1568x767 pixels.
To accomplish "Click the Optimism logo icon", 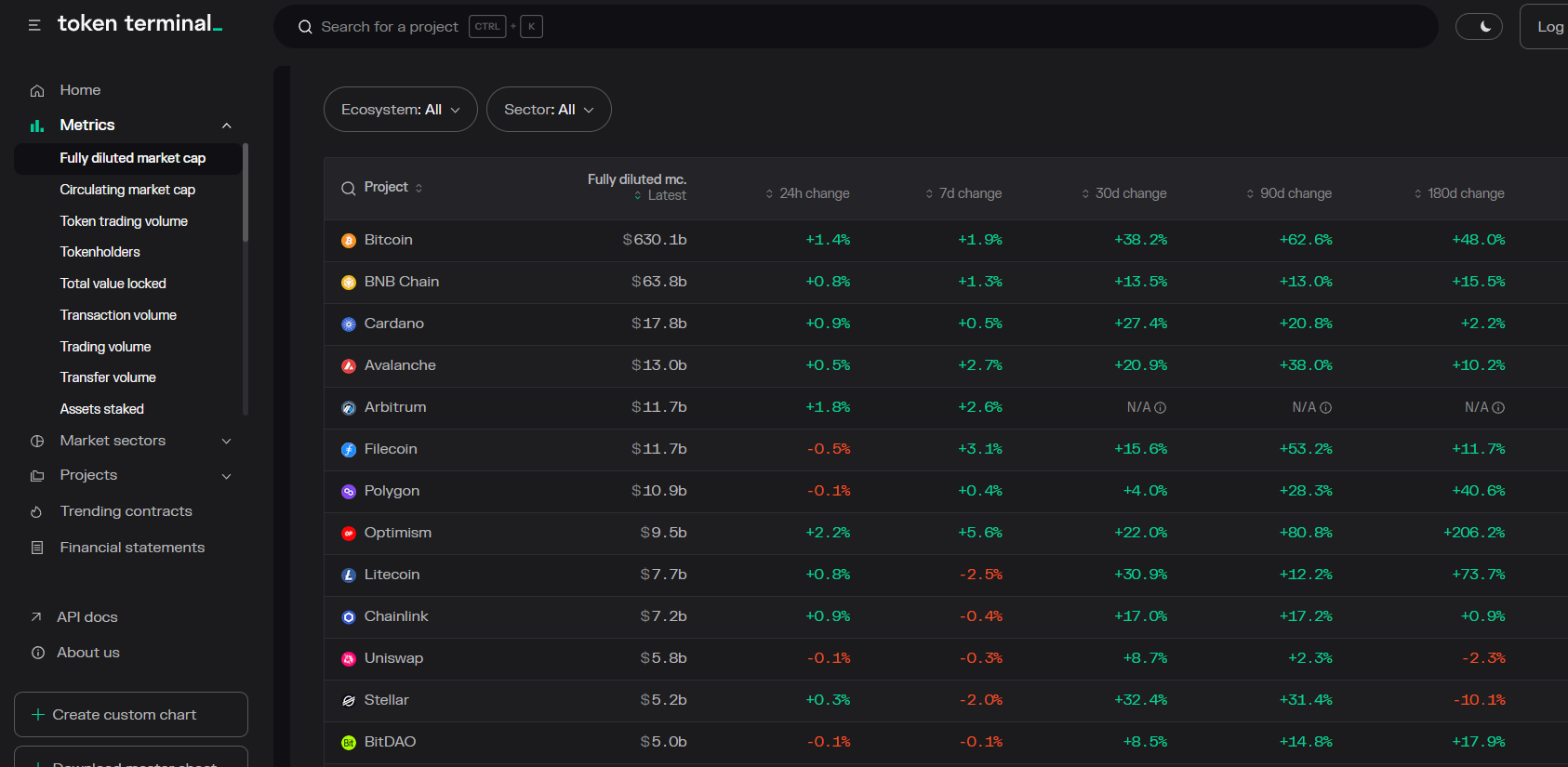I will coord(349,534).
